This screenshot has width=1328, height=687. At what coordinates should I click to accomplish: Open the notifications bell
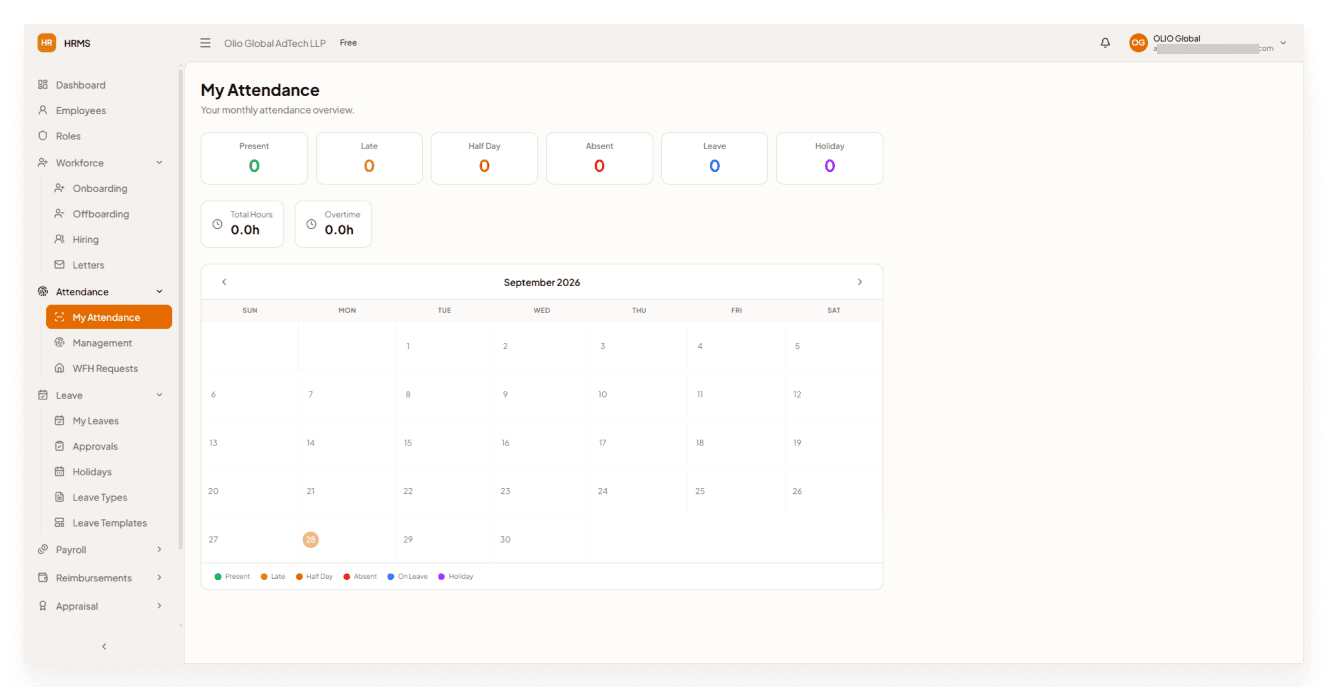1105,43
